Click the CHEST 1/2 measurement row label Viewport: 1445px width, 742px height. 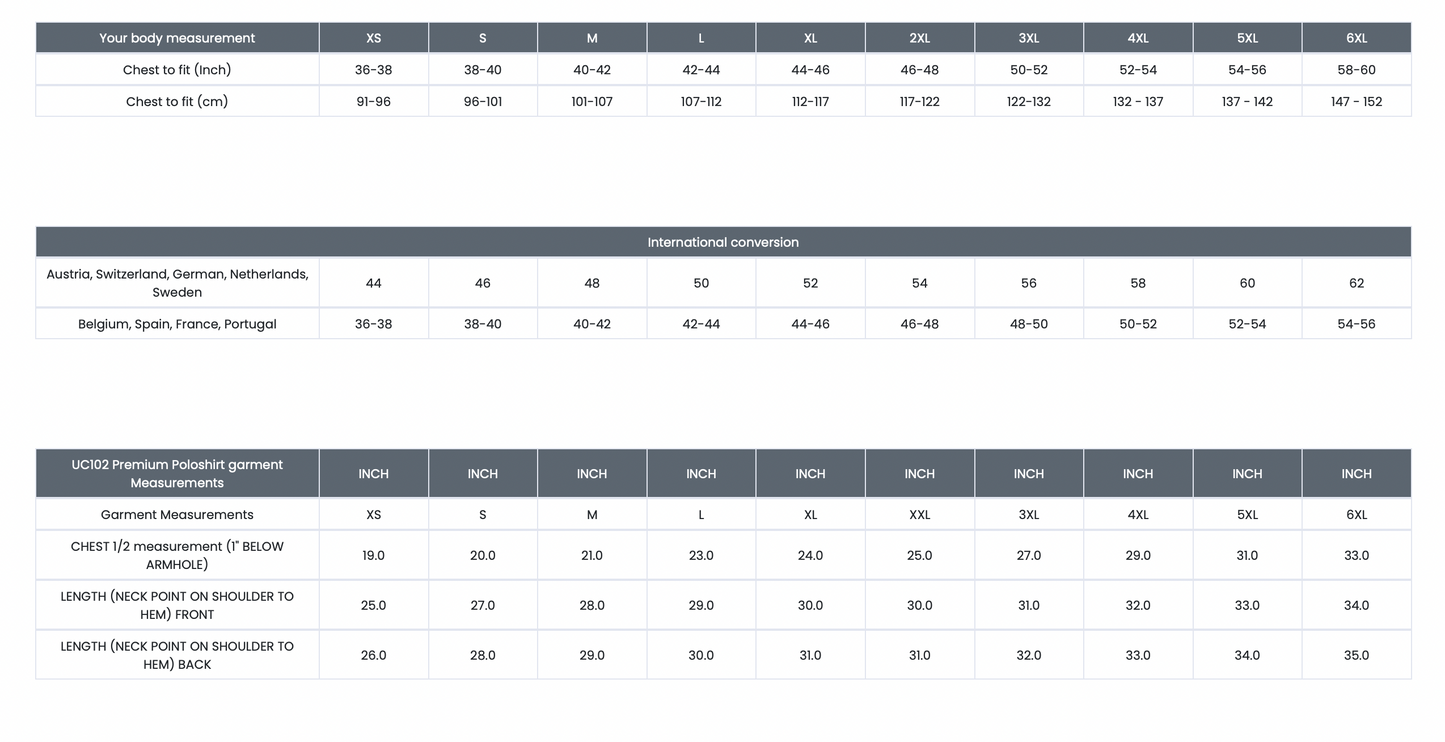177,555
